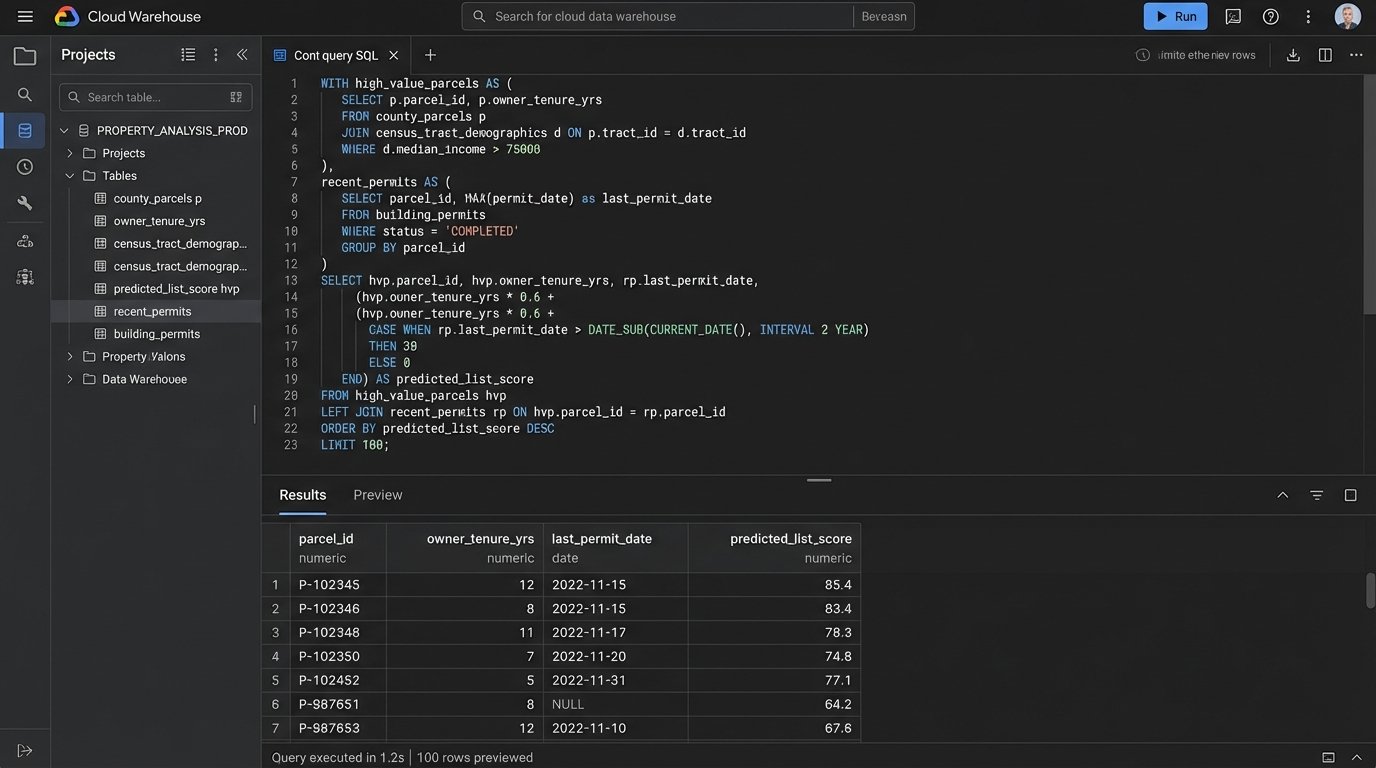Collapse the results panel with up chevron
1376x768 pixels.
coord(1283,495)
